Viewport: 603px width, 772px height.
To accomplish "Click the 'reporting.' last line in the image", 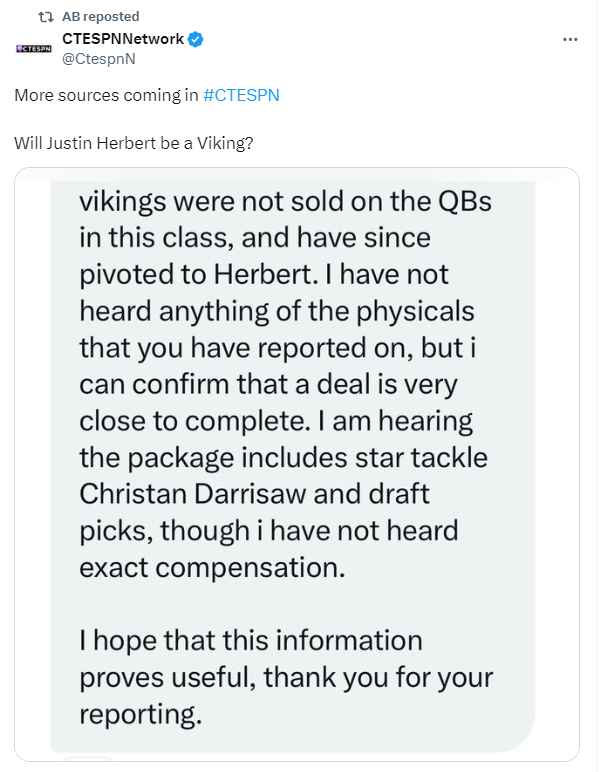I will 141,714.
